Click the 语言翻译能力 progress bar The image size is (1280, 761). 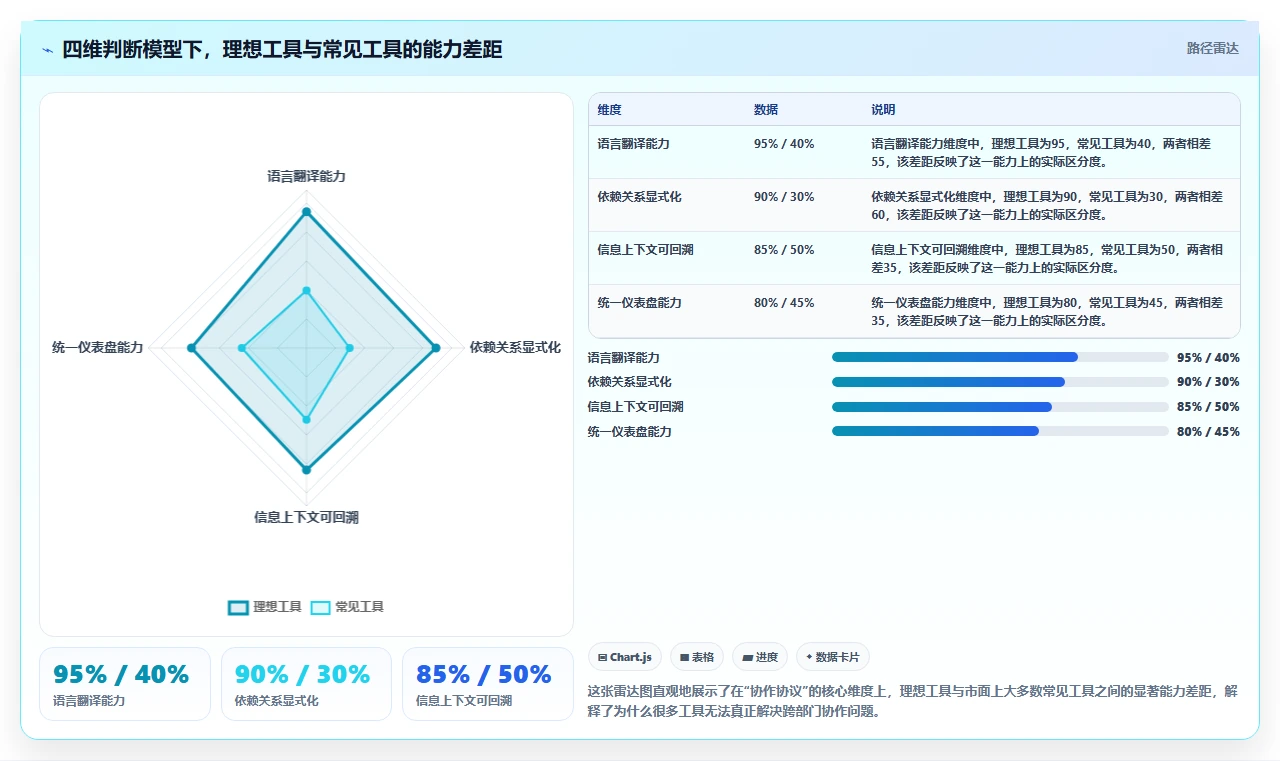[x=1000, y=357]
